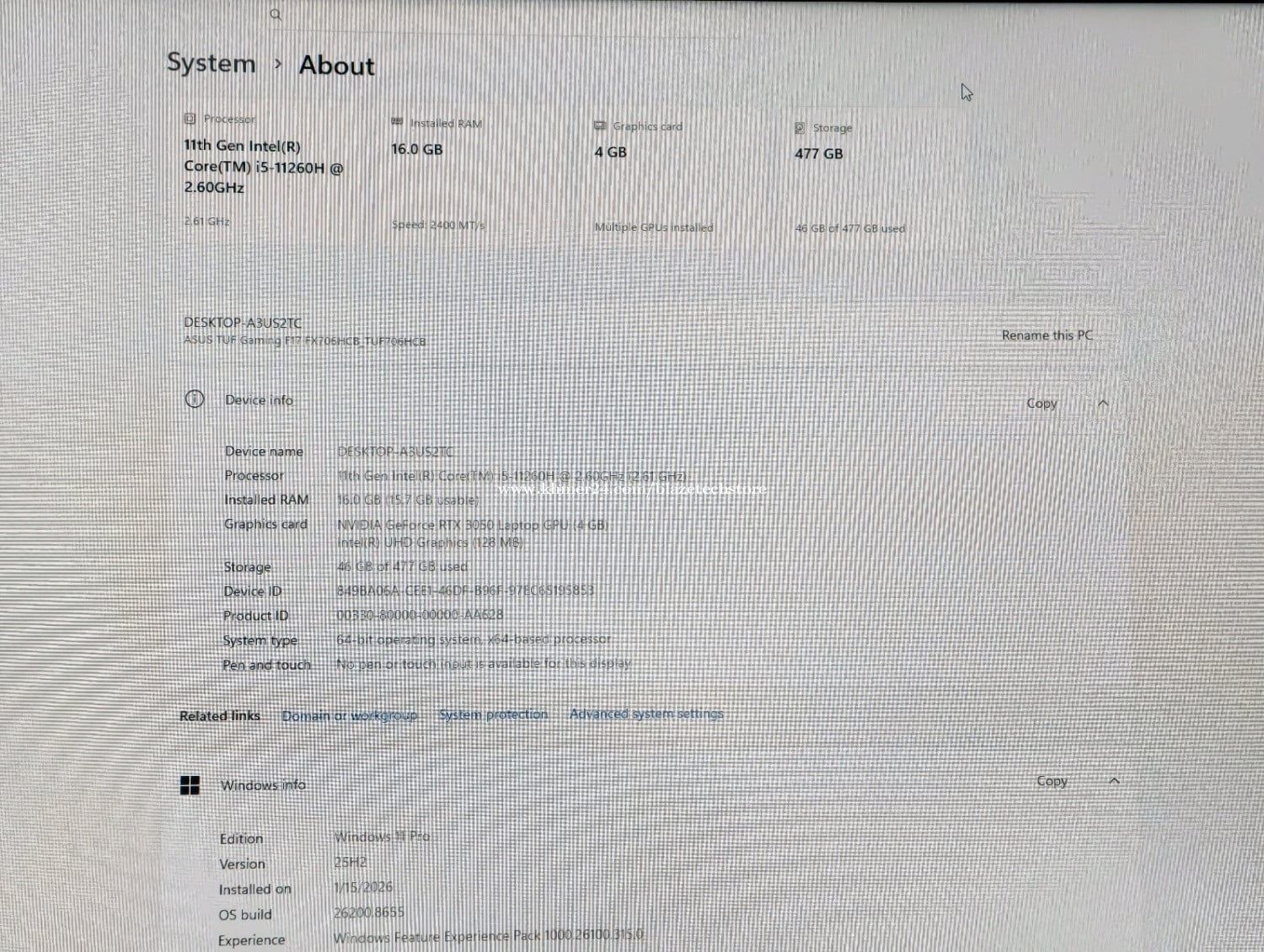This screenshot has height=952, width=1264.
Task: Click the Storage drive icon in summary cards
Action: pyautogui.click(x=800, y=128)
